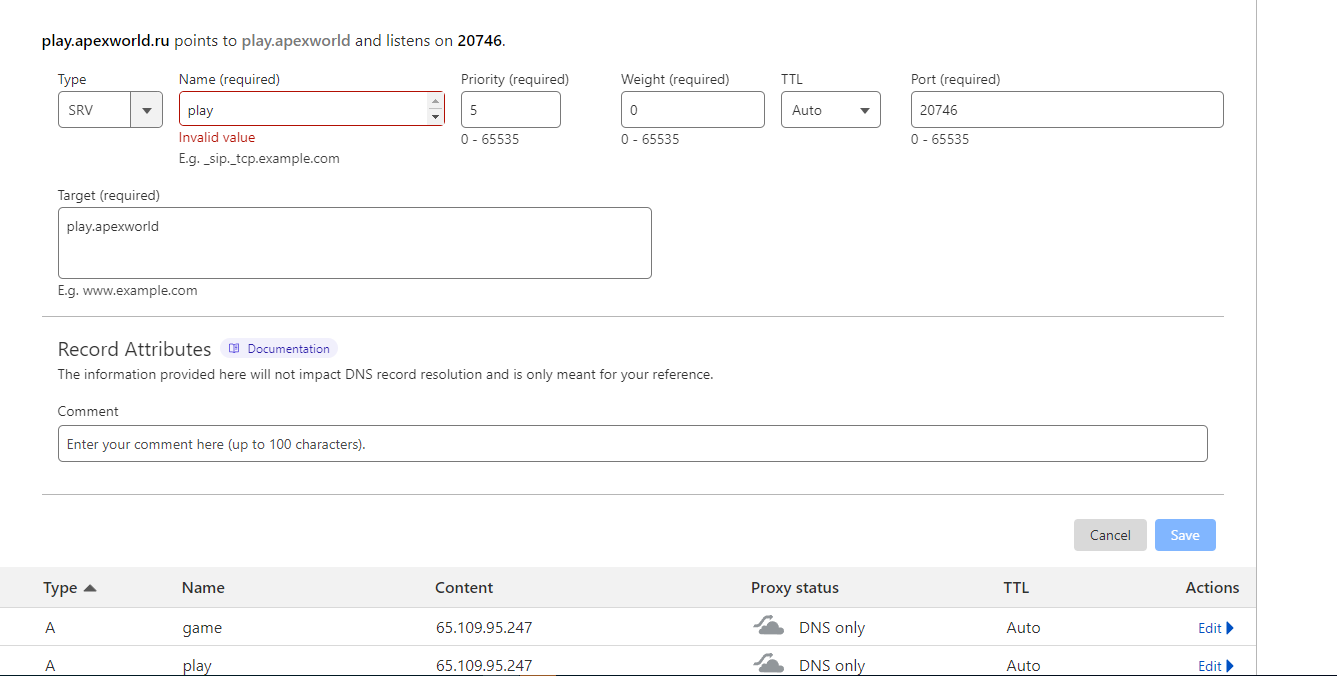Save the DNS record
The image size is (1337, 676).
coord(1184,535)
